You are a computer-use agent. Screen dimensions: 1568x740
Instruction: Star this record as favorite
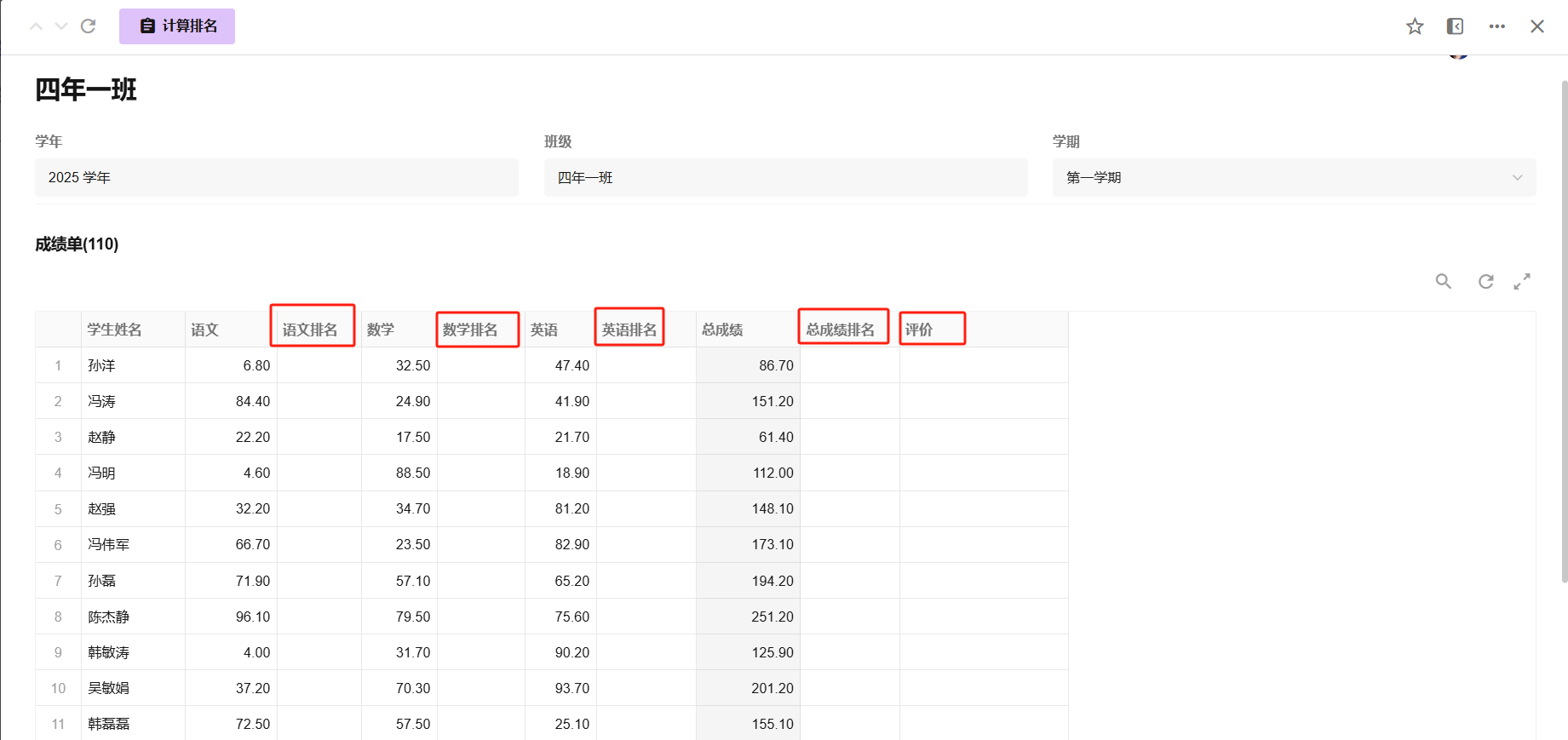[x=1415, y=26]
